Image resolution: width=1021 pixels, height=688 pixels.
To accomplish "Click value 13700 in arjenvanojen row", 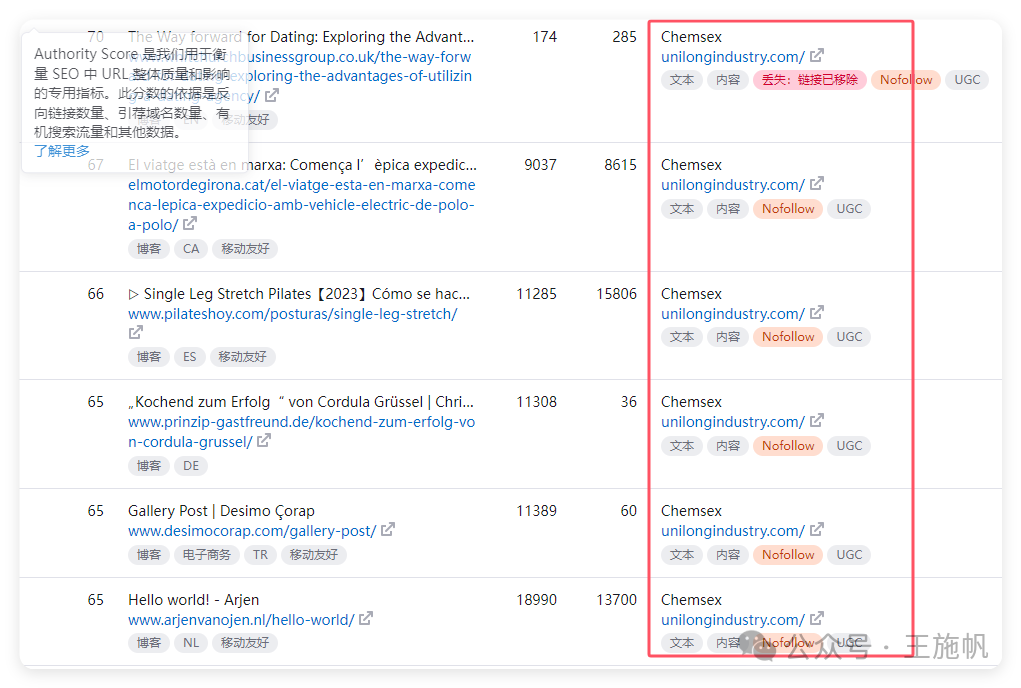I will coord(616,599).
